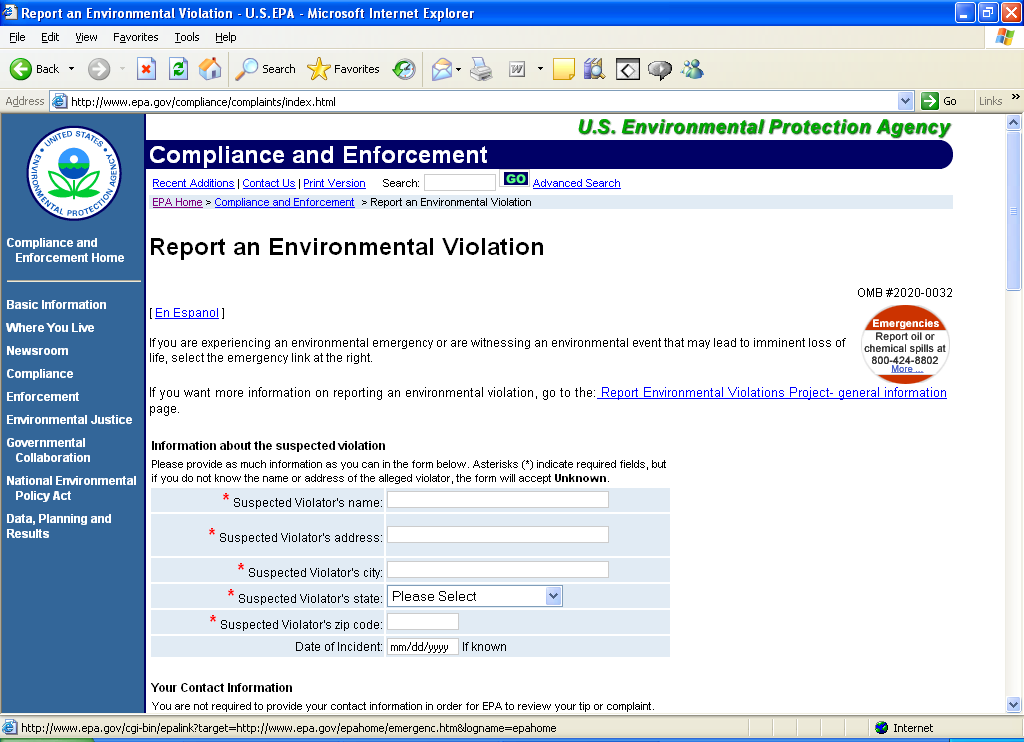Open Newsroom sidebar link
The width and height of the screenshot is (1024, 742).
click(x=37, y=350)
